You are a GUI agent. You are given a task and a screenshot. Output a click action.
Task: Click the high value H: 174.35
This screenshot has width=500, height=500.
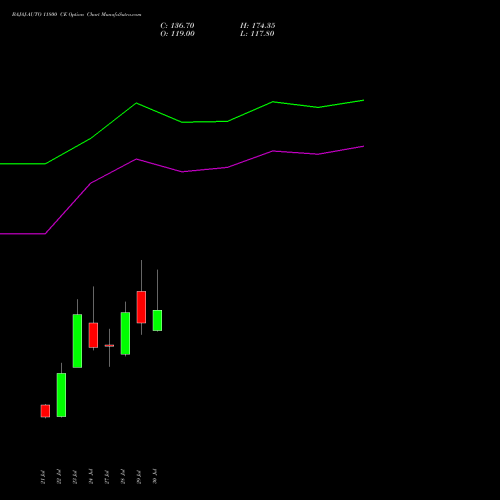(x=258, y=26)
